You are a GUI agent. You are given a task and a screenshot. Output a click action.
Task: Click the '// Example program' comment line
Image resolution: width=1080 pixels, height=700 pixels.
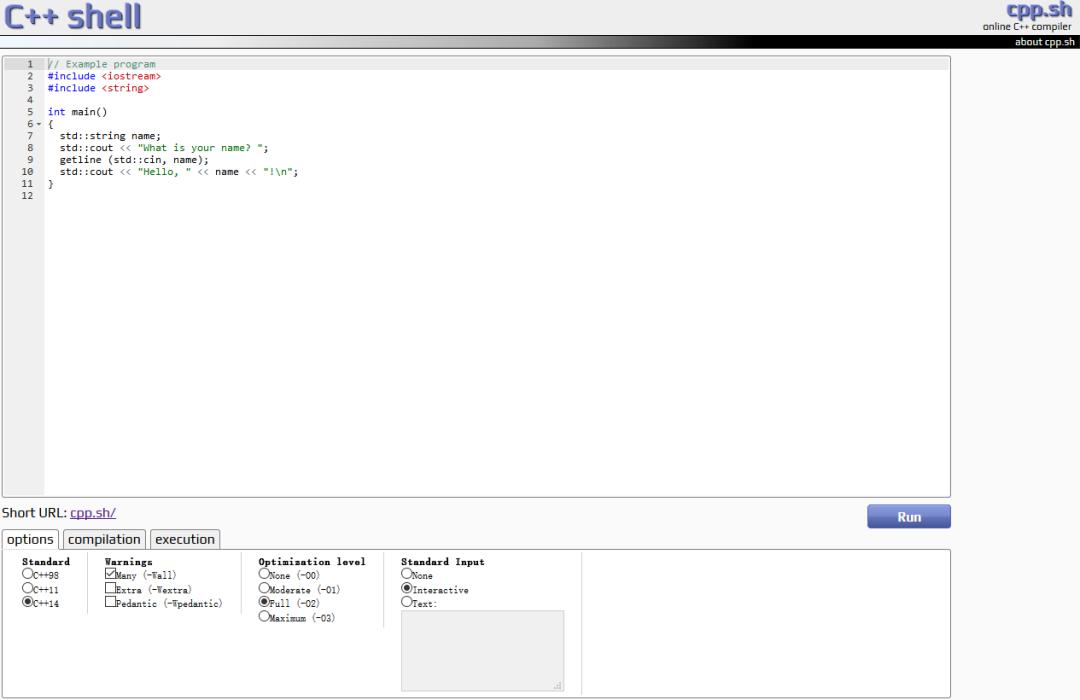tap(102, 64)
